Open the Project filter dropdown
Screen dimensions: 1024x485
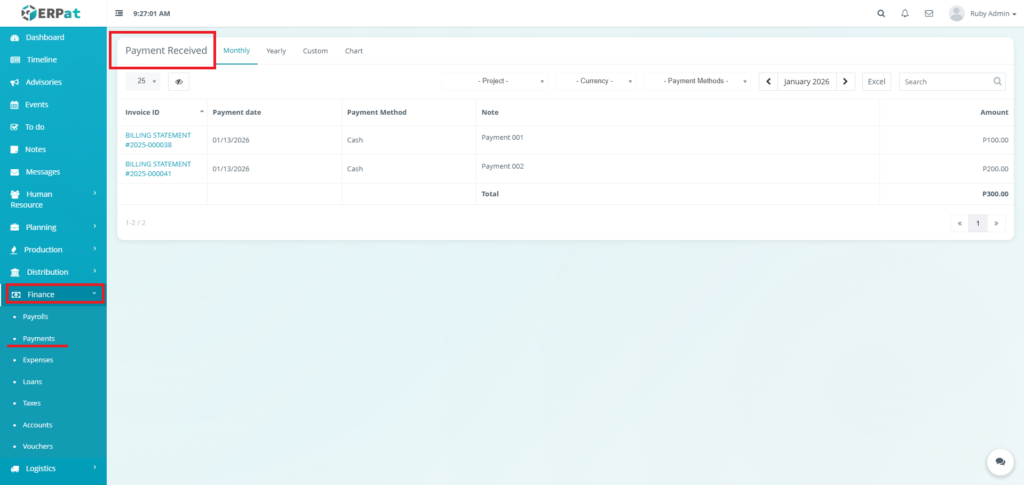pos(495,81)
